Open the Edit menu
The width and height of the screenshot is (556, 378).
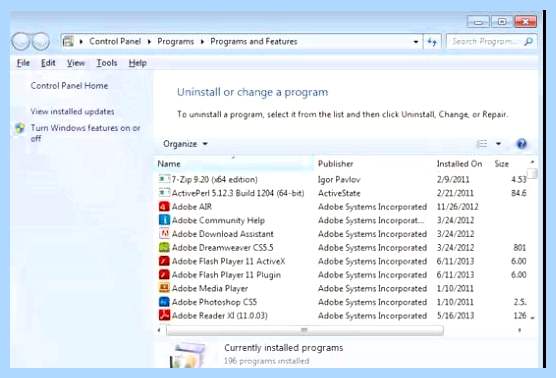tap(48, 63)
